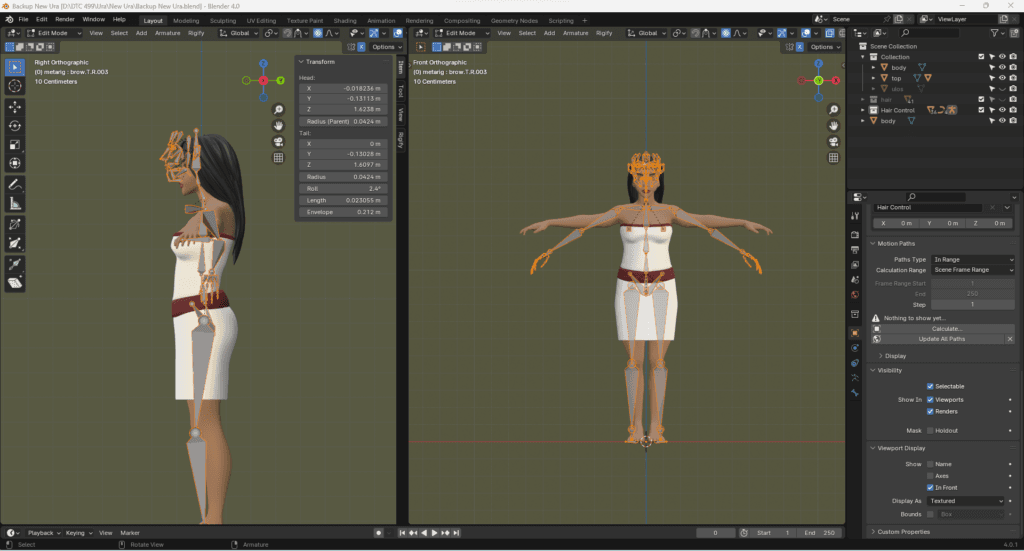The height and width of the screenshot is (551, 1024).
Task: Open the Armature menu in left viewport
Action: click(x=167, y=33)
